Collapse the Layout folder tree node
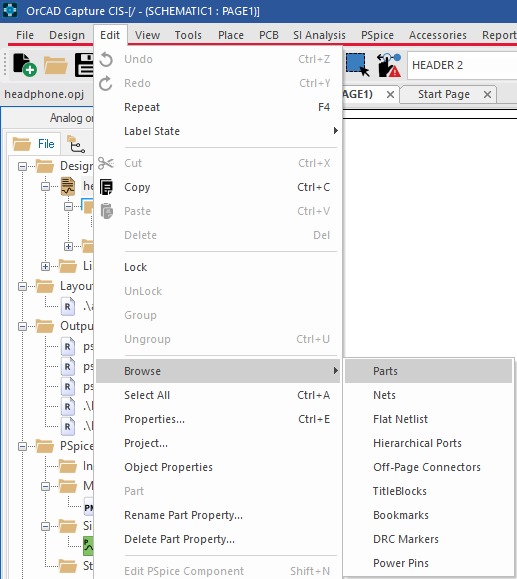 (22, 287)
